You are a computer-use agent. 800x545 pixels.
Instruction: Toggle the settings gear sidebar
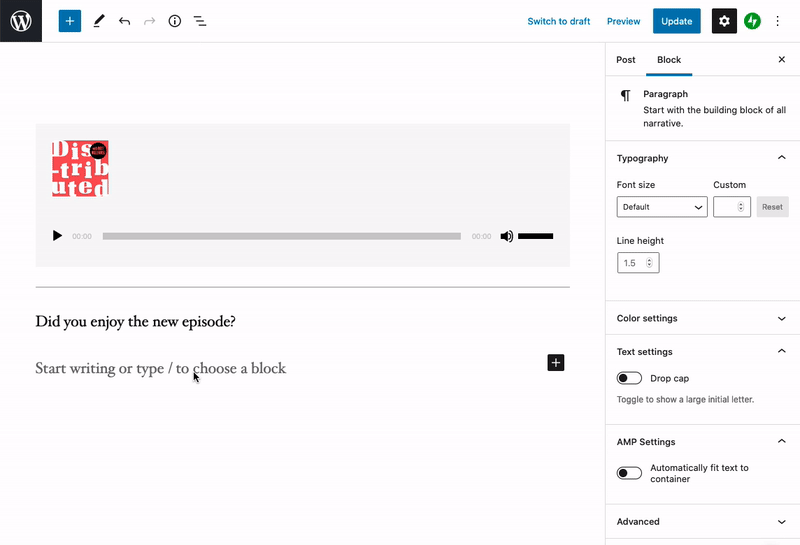coord(724,21)
